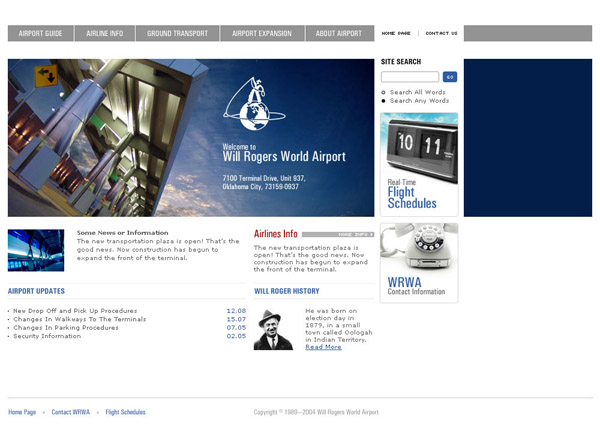This screenshot has width=600, height=424.
Task: Open the Airport Guide menu
Action: tap(40, 34)
